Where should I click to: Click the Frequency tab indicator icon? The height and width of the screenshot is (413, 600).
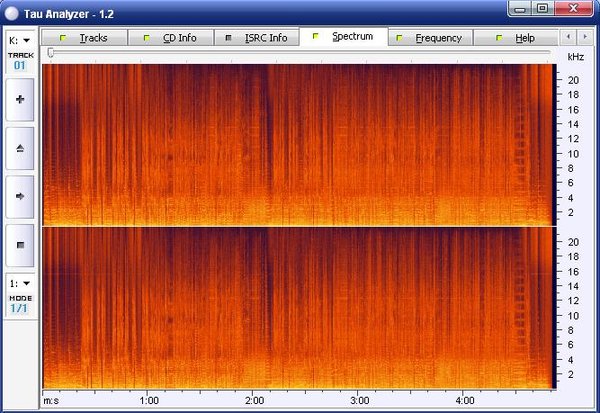(x=399, y=38)
